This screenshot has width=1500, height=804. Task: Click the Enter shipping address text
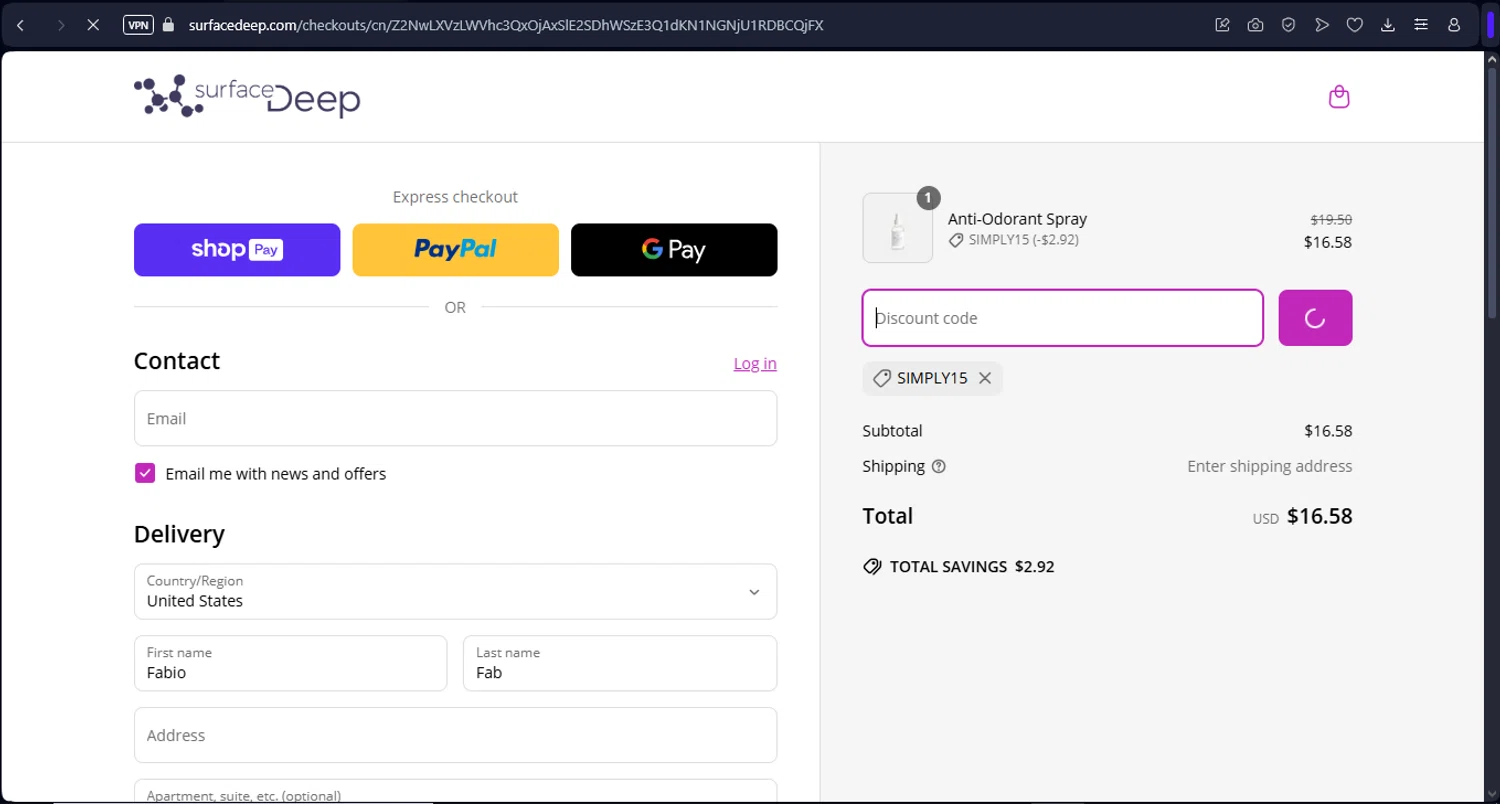1269,466
